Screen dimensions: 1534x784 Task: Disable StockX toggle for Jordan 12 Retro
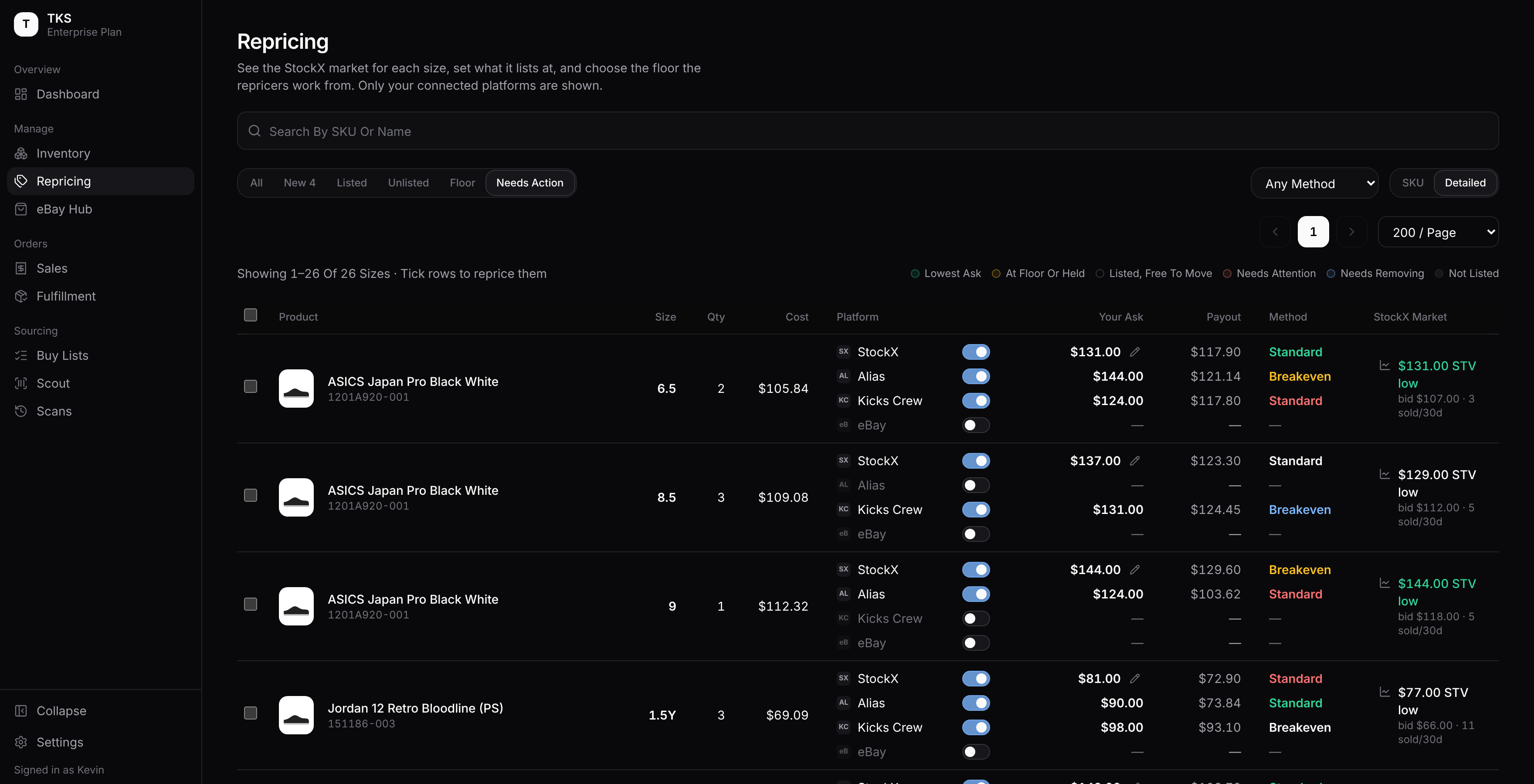coord(976,679)
